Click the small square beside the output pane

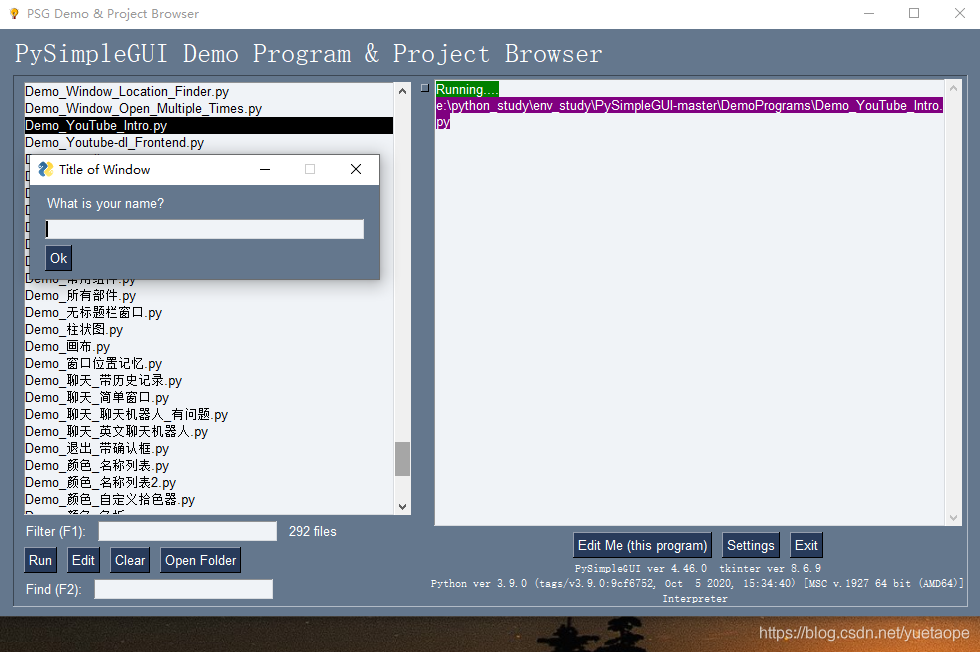pyautogui.click(x=425, y=88)
